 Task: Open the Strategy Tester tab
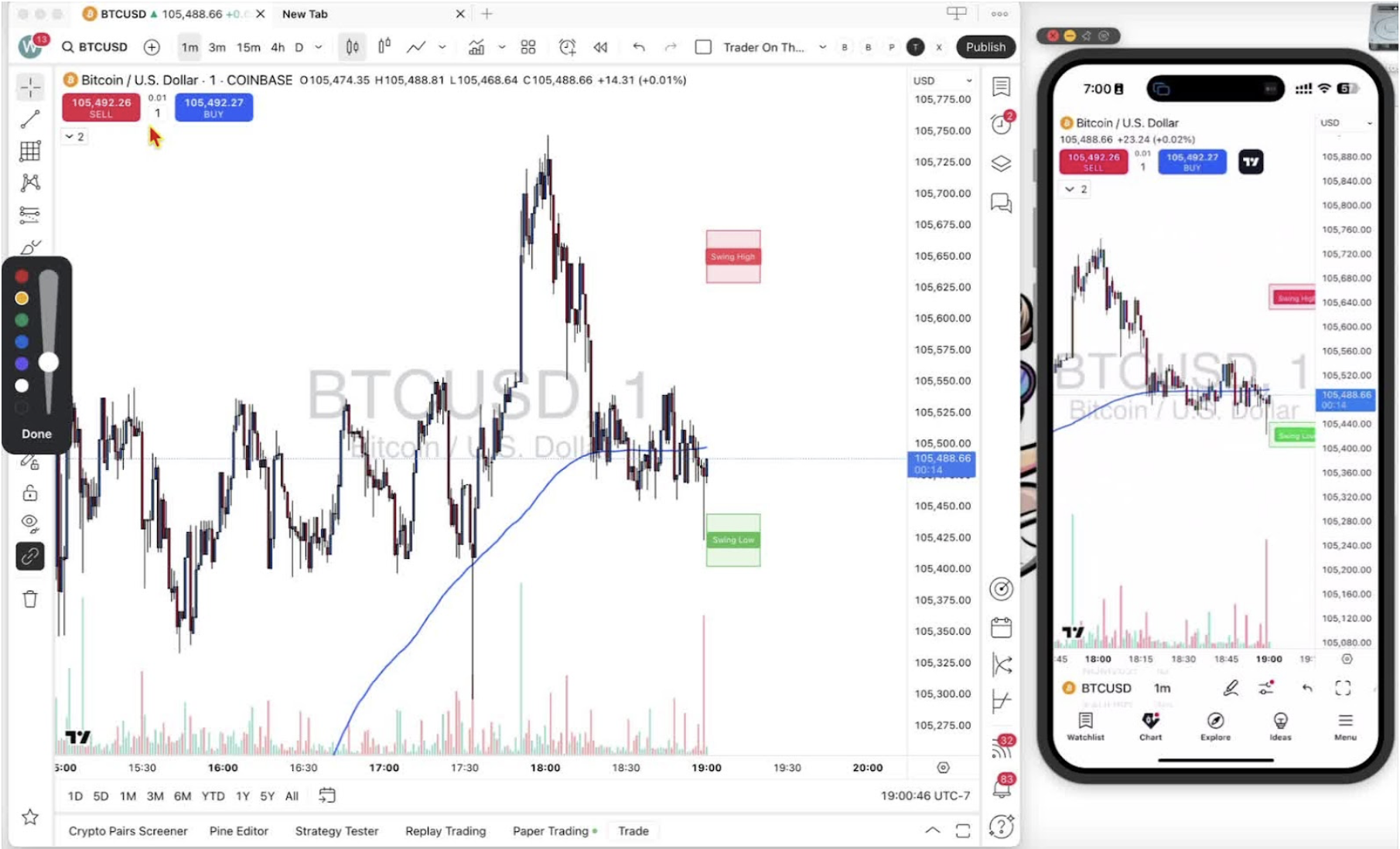(x=336, y=831)
